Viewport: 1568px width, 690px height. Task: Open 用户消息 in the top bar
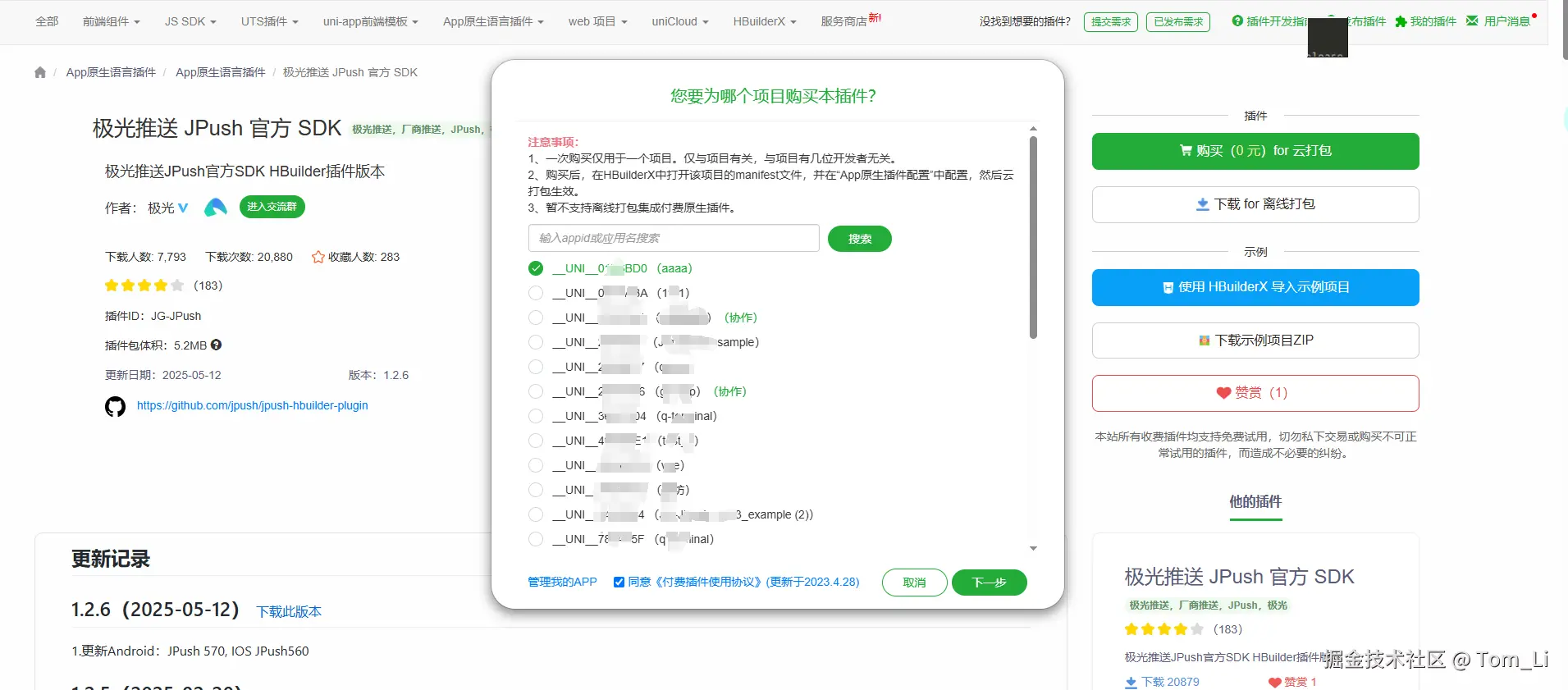pos(1507,21)
